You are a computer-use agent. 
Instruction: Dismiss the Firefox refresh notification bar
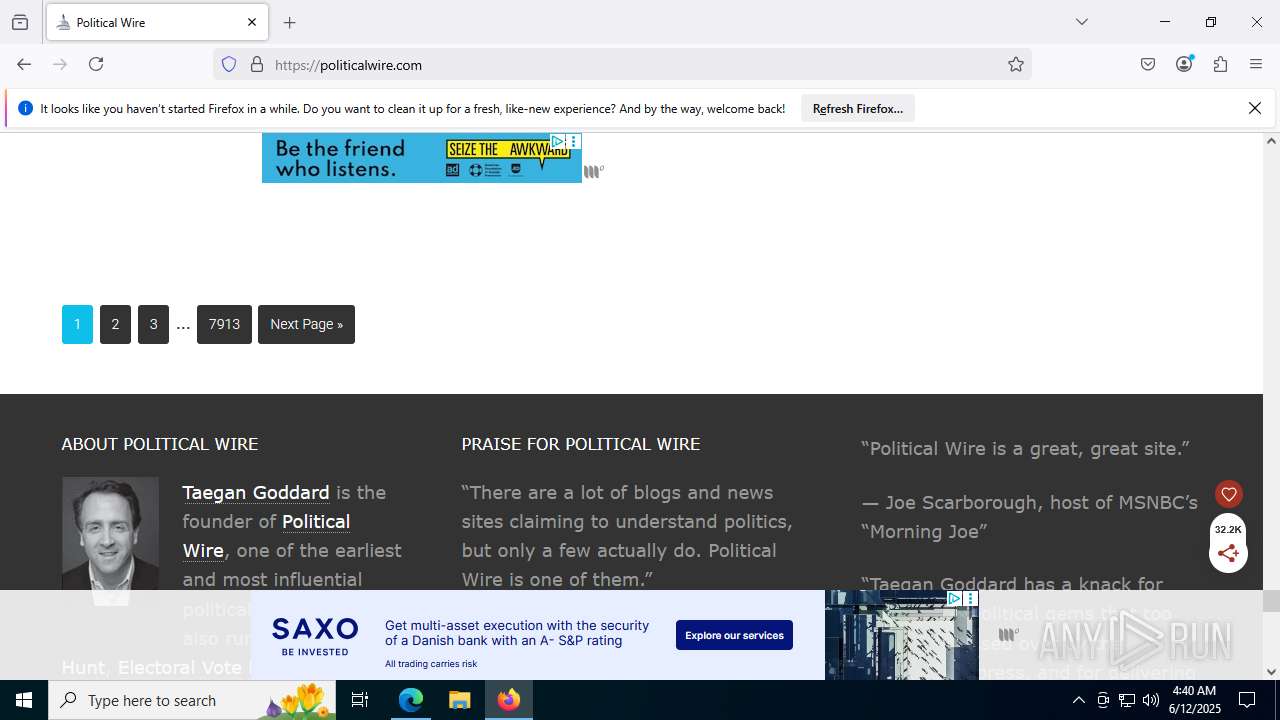point(1255,108)
